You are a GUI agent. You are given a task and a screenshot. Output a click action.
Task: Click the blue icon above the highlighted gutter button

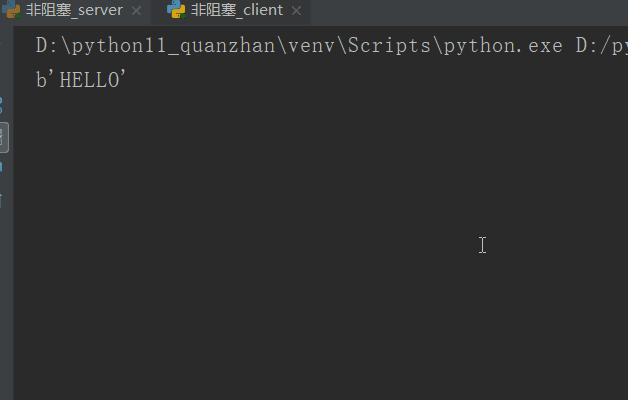pos(1,105)
